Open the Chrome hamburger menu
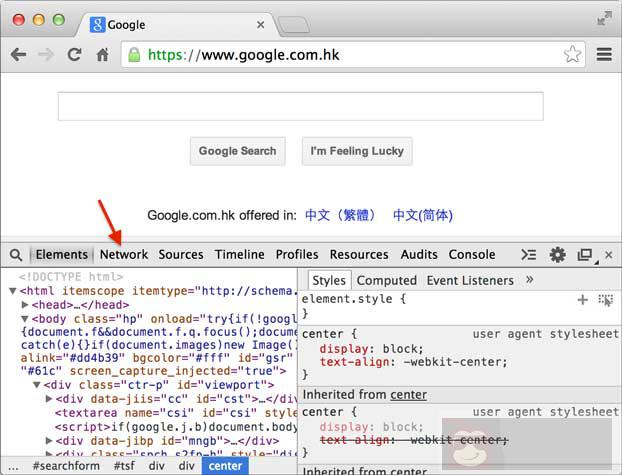622x475 pixels. point(604,54)
